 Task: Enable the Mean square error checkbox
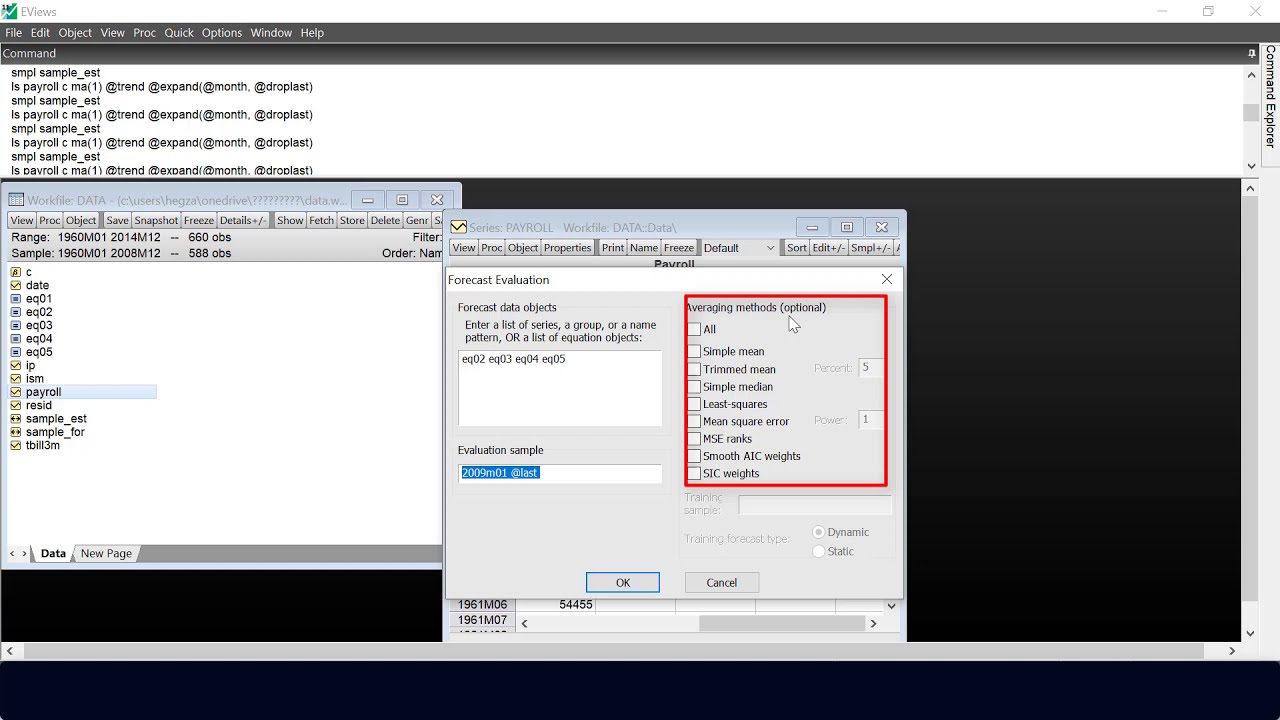pyautogui.click(x=694, y=421)
